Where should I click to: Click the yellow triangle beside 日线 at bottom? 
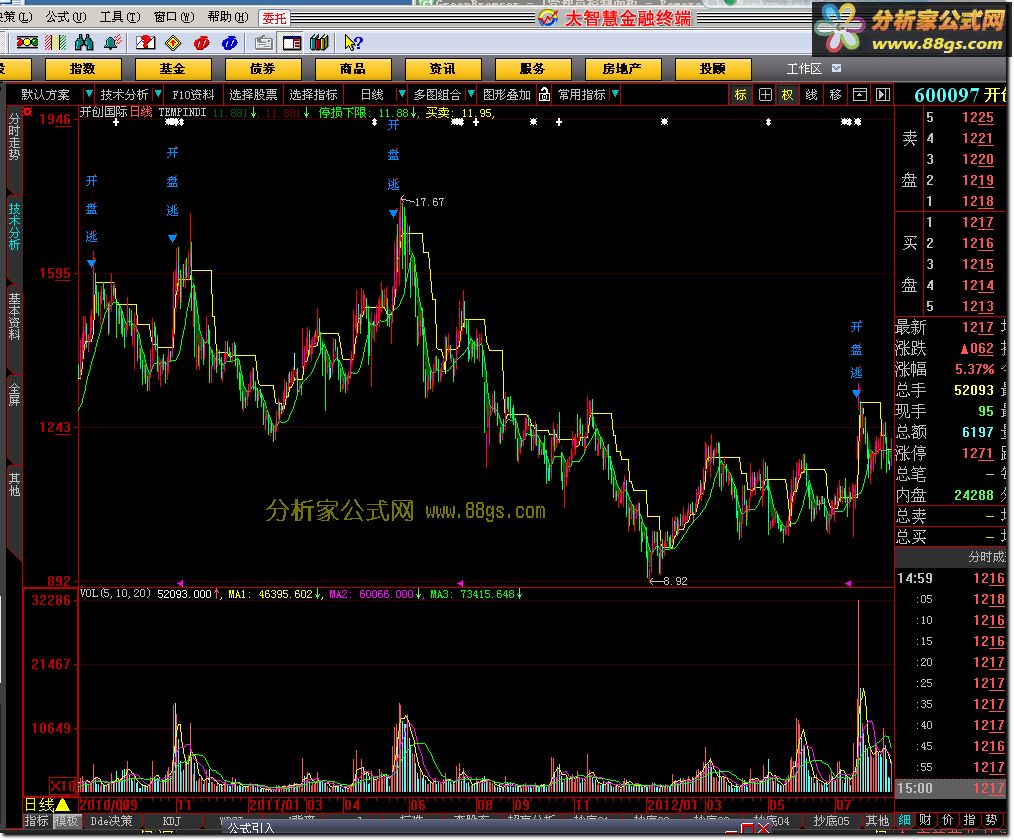pos(63,804)
